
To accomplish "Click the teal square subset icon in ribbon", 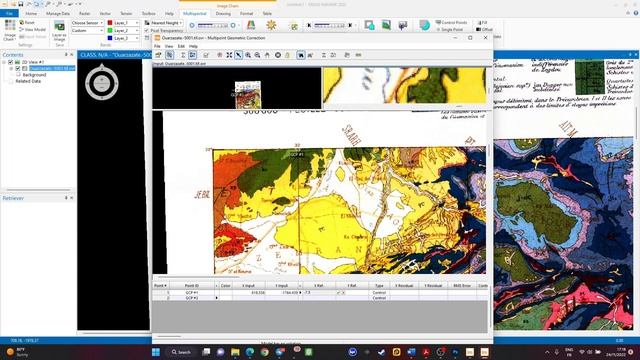I will 369,25.
